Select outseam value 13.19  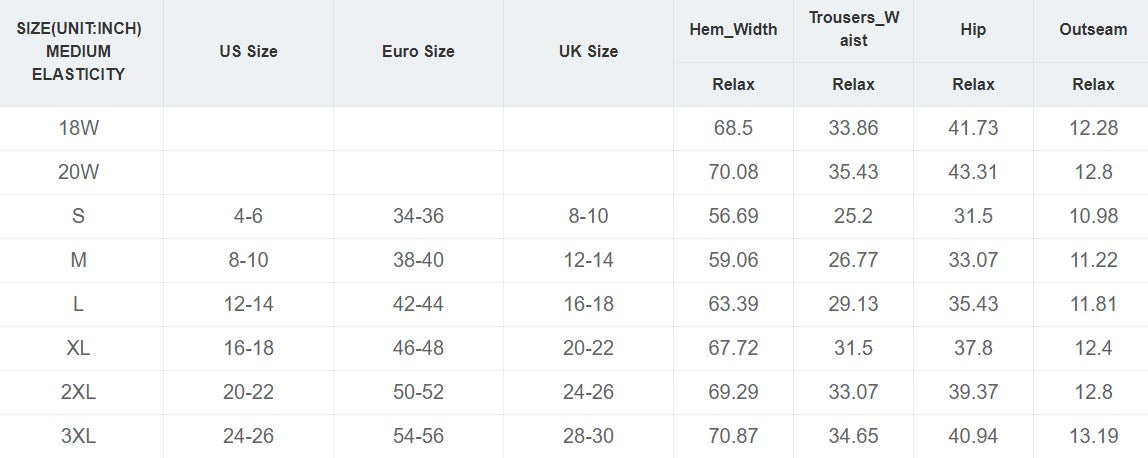coord(1093,436)
